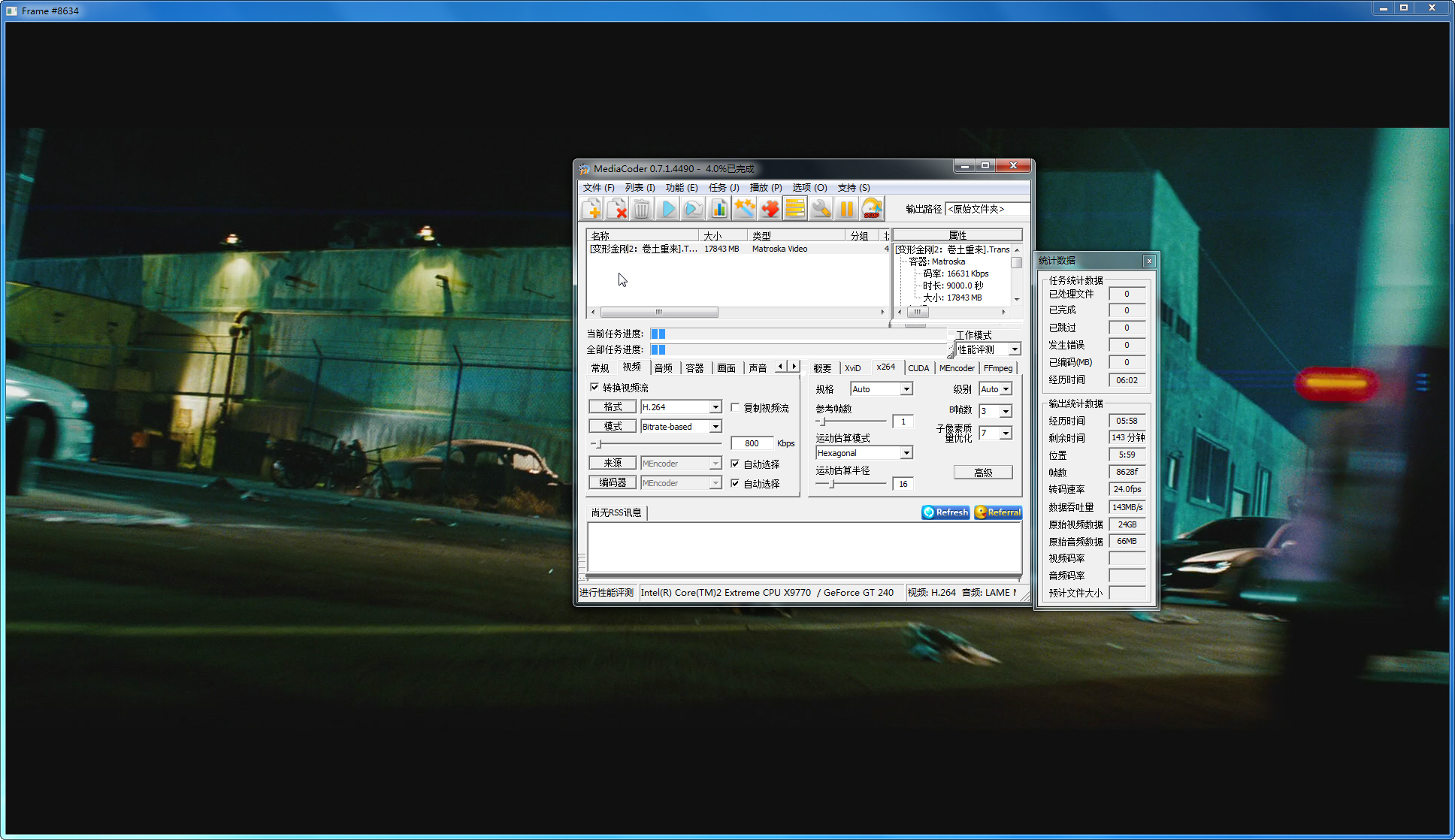Click the STOP toolbar icon
1455x840 pixels.
click(x=872, y=209)
